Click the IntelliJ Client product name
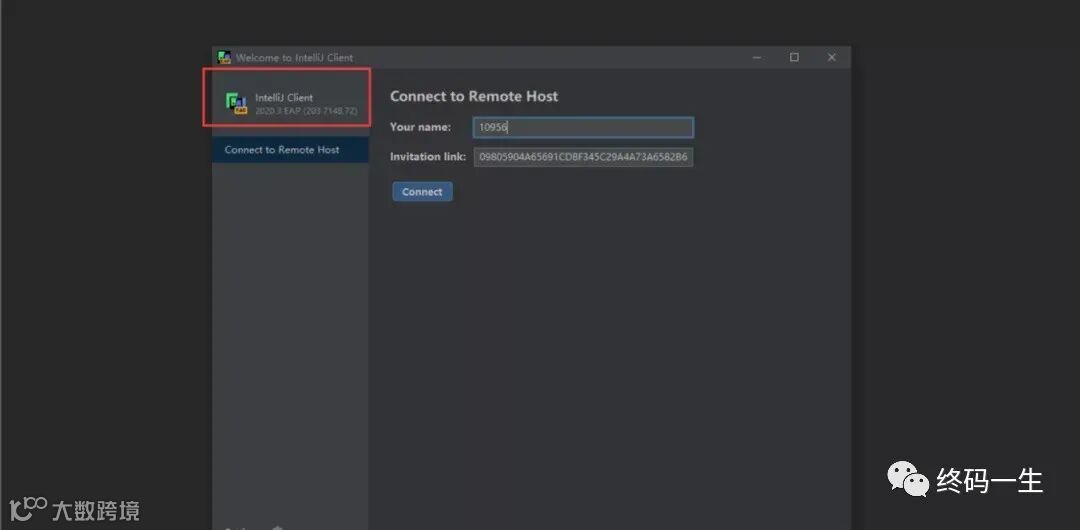The height and width of the screenshot is (530, 1080). pyautogui.click(x=284, y=98)
